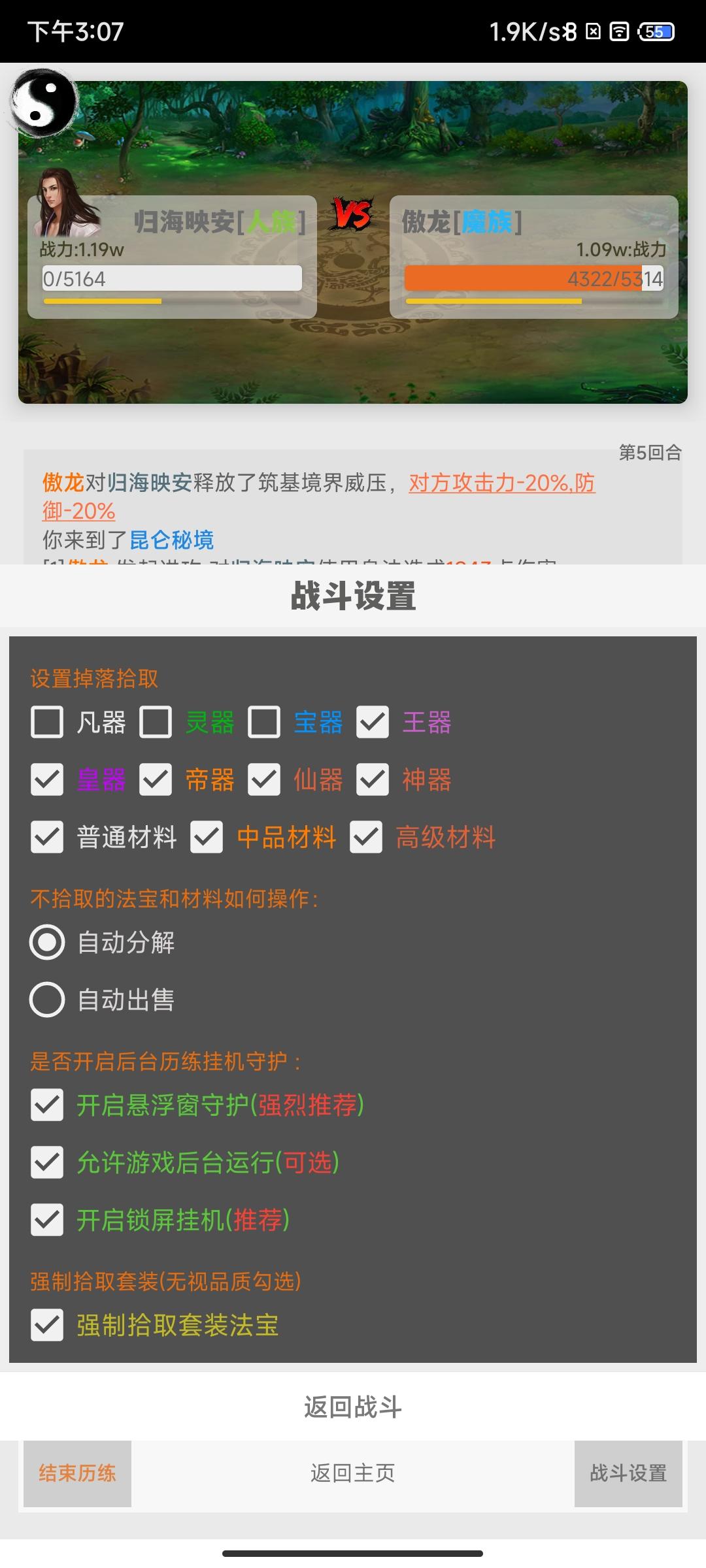706x1568 pixels.
Task: Disable 神器 pickup checkbox
Action: coord(373,780)
